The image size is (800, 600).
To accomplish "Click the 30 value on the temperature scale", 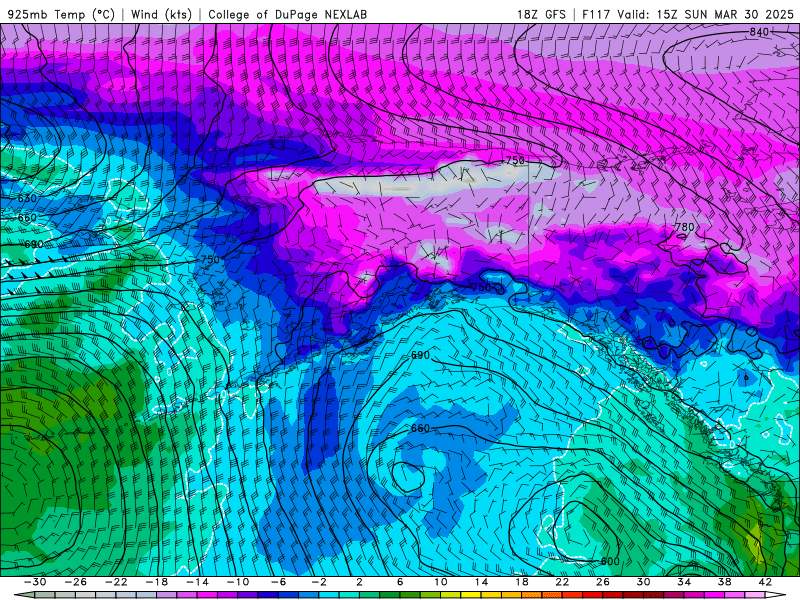I will click(643, 582).
